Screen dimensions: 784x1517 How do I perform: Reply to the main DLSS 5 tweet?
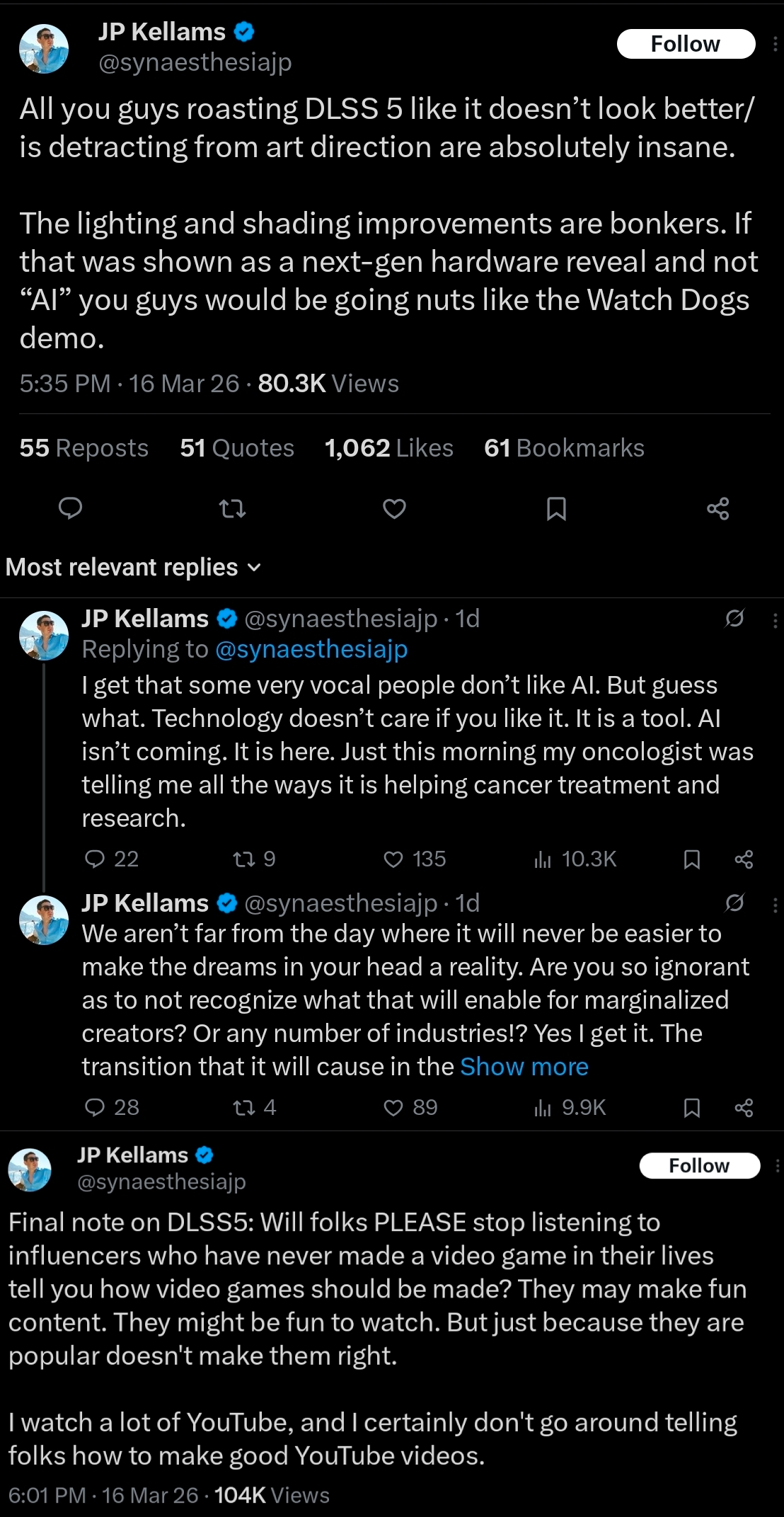(x=70, y=508)
